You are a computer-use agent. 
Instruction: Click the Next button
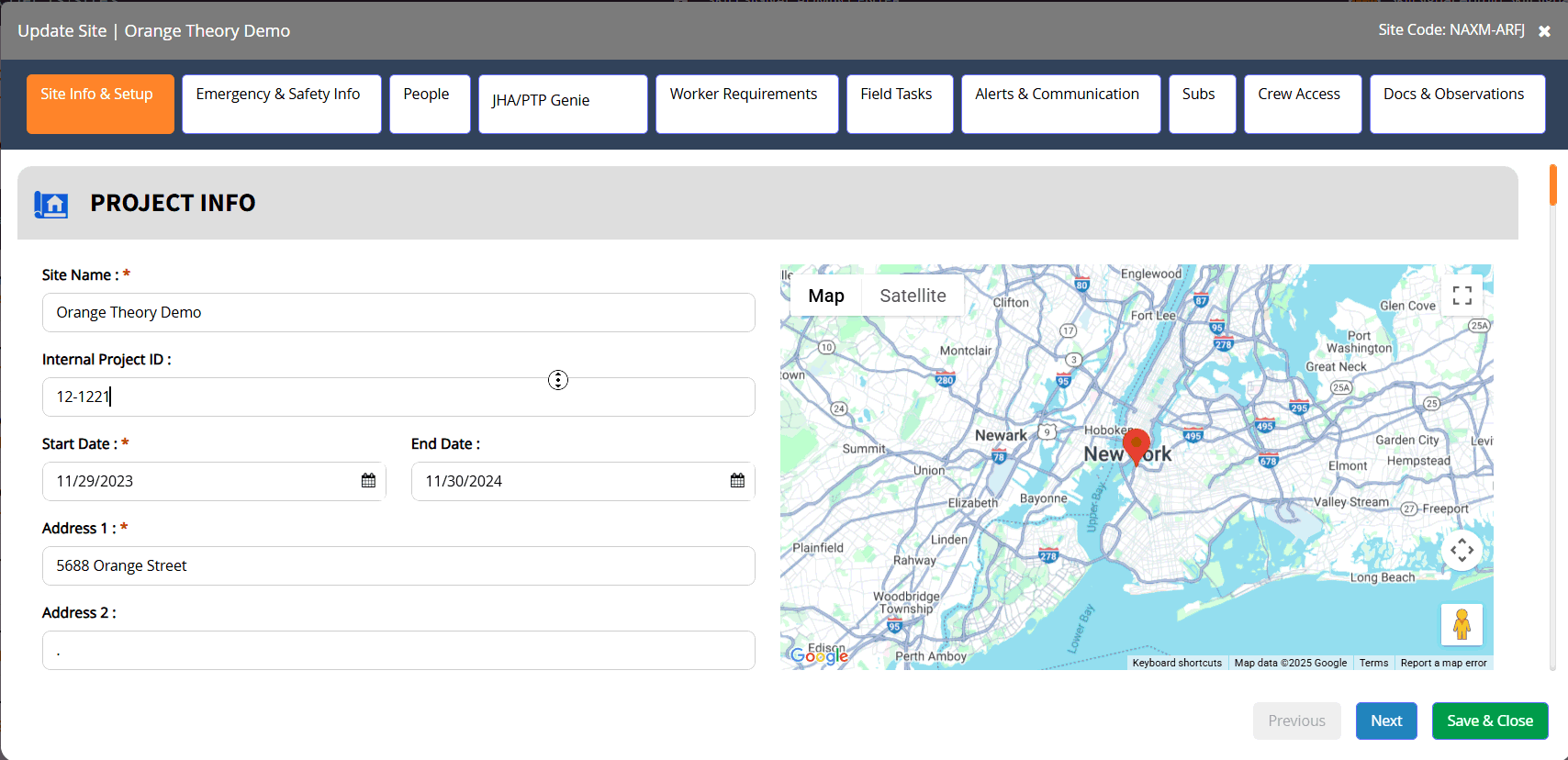[x=1386, y=721]
